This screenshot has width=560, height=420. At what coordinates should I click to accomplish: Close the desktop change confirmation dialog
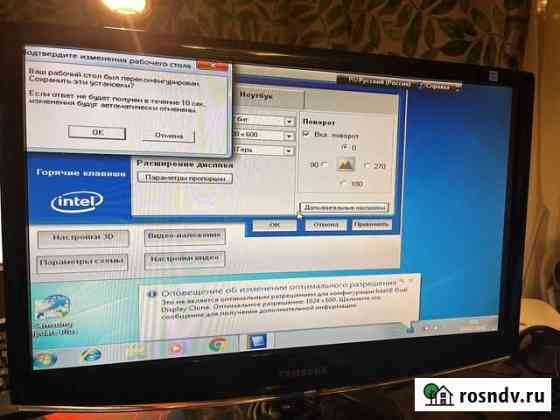point(212,66)
